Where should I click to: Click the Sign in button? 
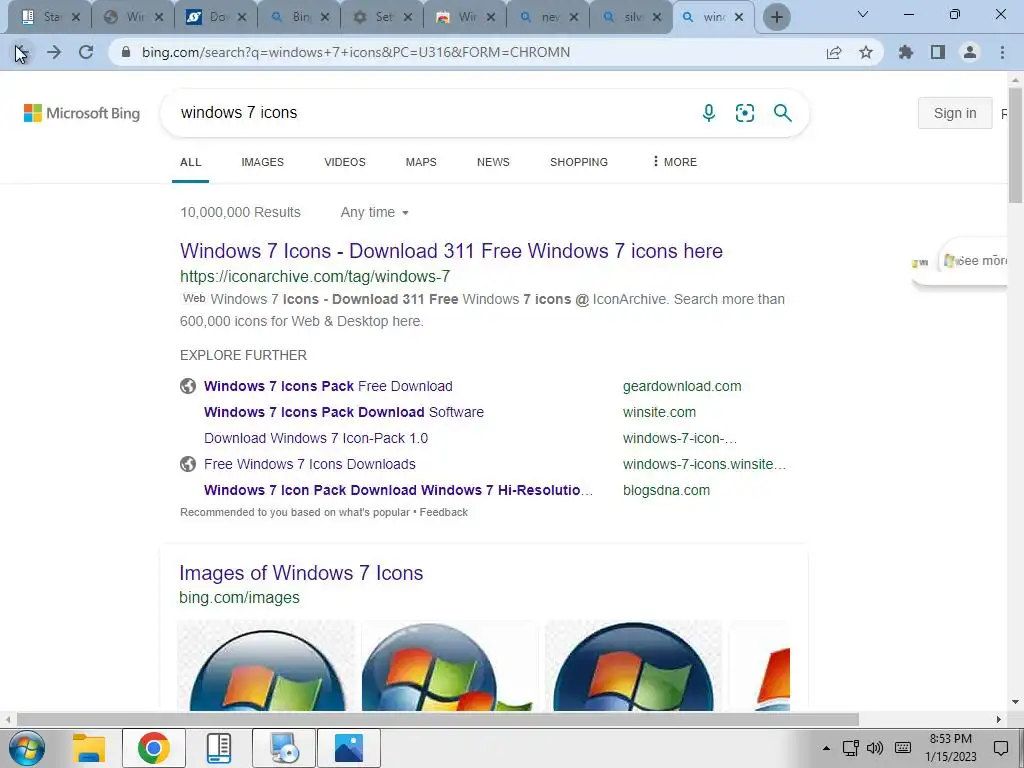click(955, 113)
